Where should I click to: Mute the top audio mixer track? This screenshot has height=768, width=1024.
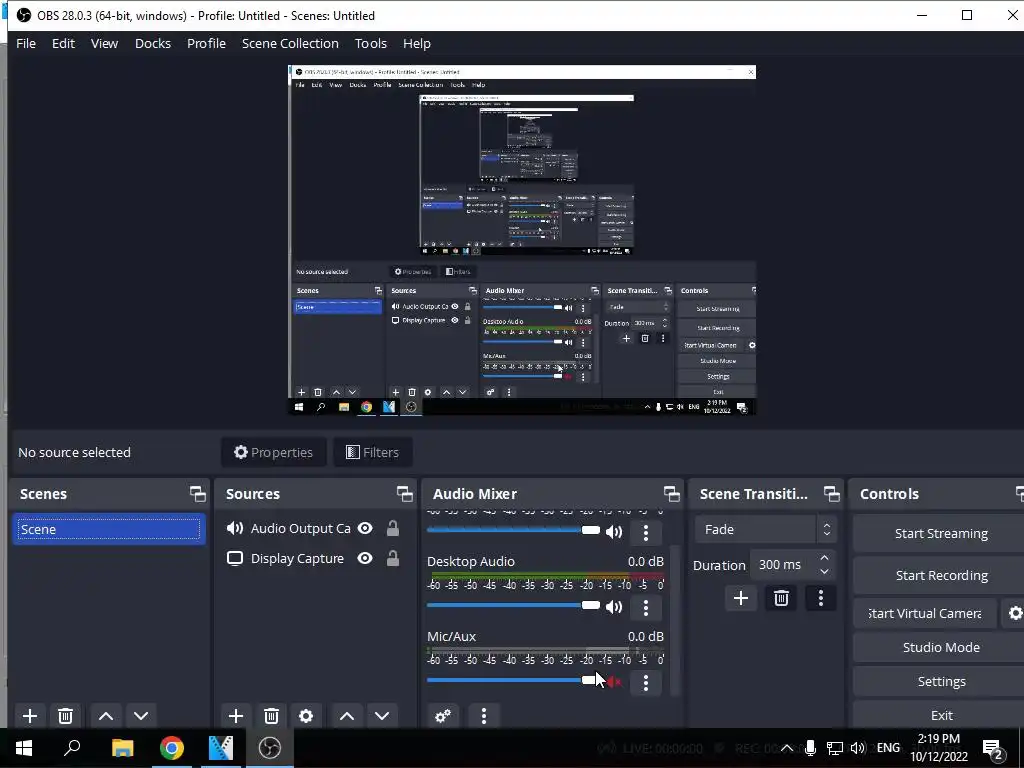pos(614,532)
